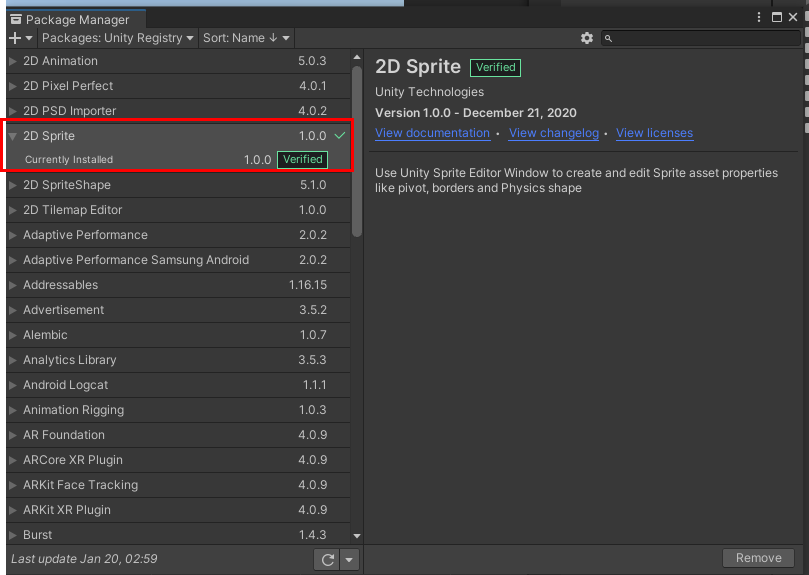Click the Verified tag in Currently Installed row
809x575 pixels.
click(302, 159)
